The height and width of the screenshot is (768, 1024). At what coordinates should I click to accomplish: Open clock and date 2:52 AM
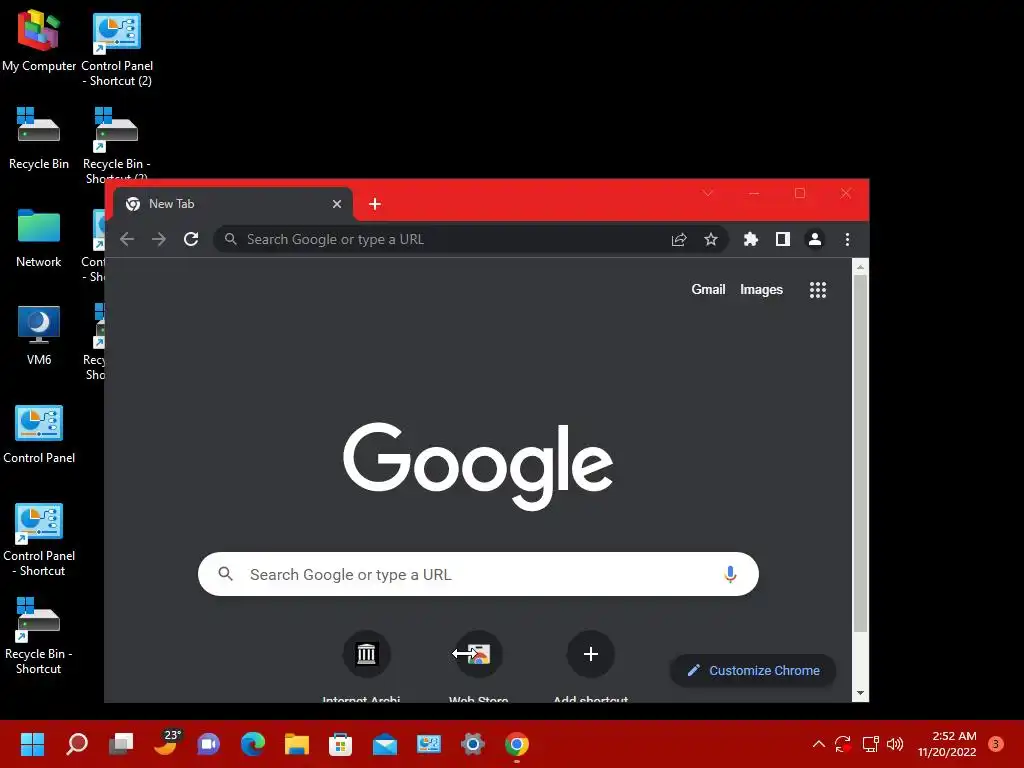[x=947, y=744]
